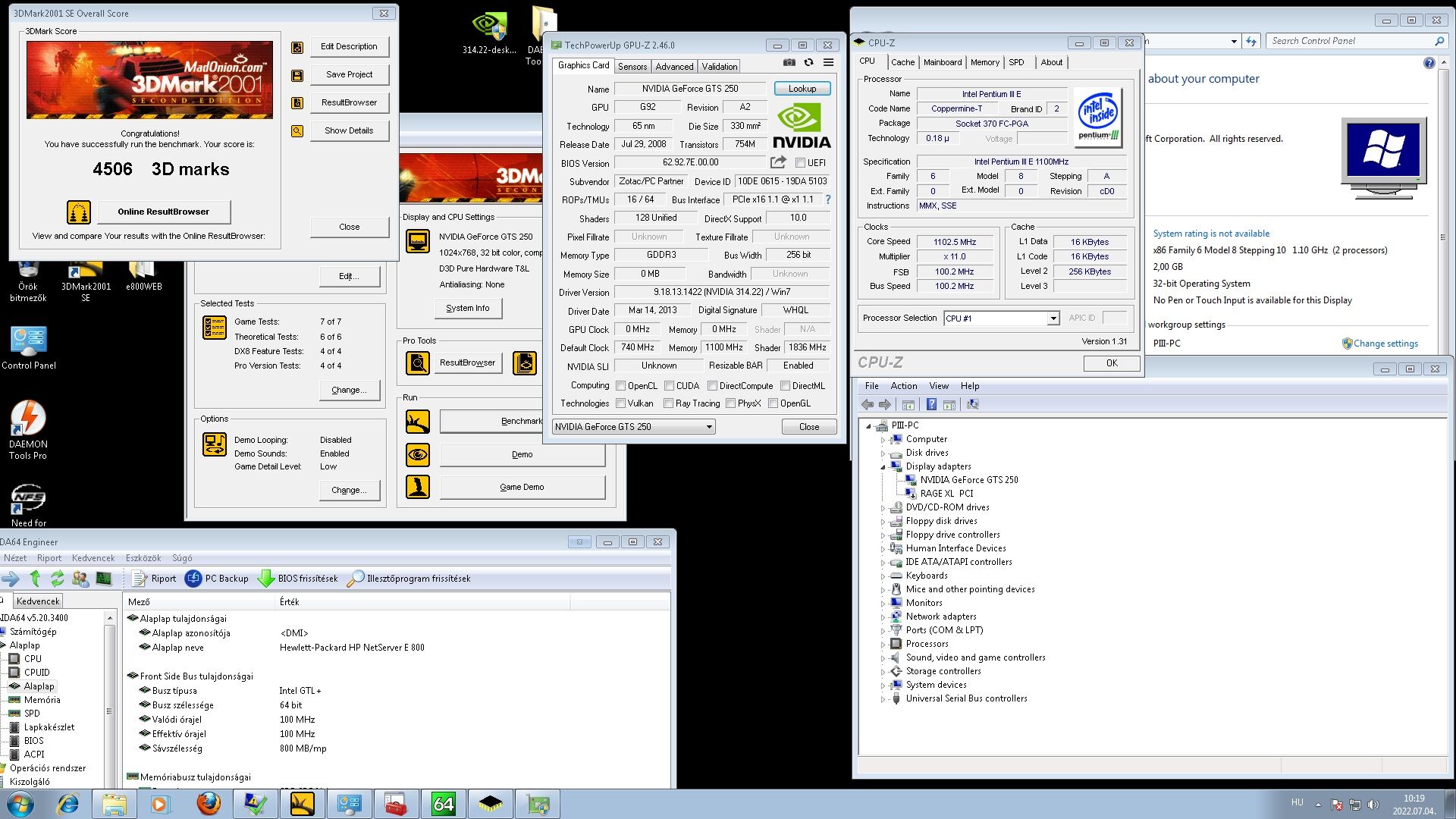Click the GPU-Z refresh icon

pyautogui.click(x=808, y=63)
